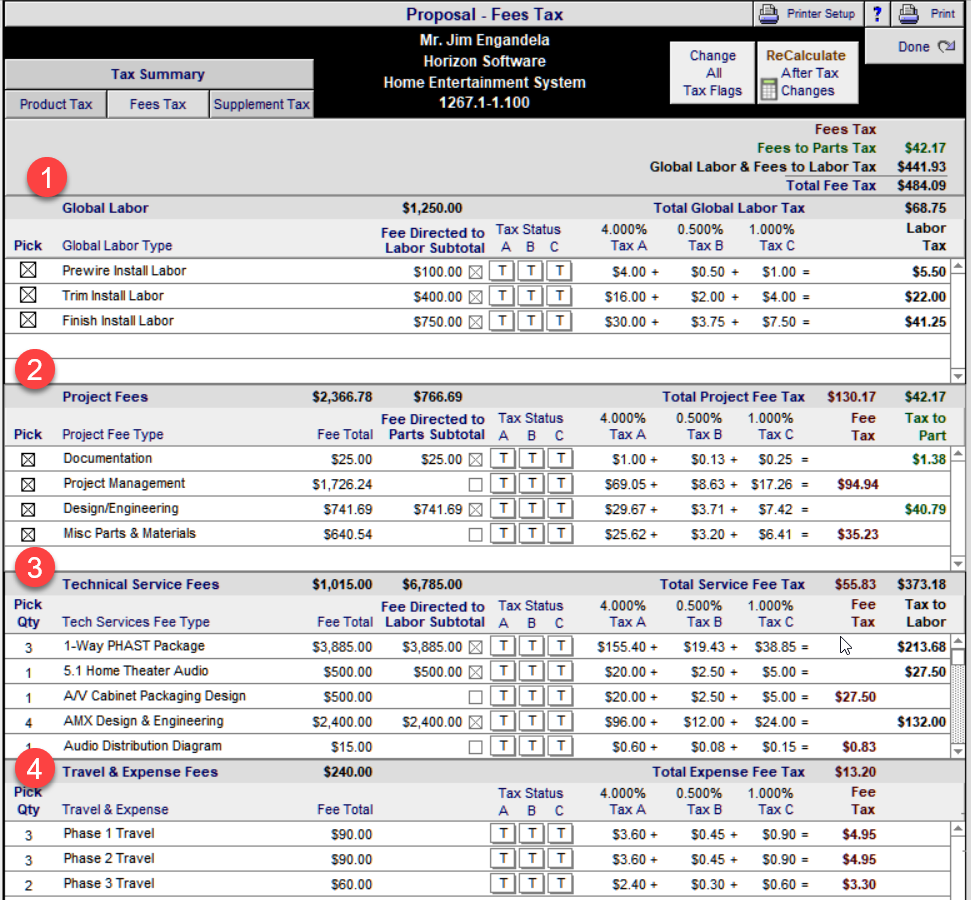Toggle Tax C status for 5.1 Home Theater Audio
The width and height of the screenshot is (971, 900).
pos(560,671)
